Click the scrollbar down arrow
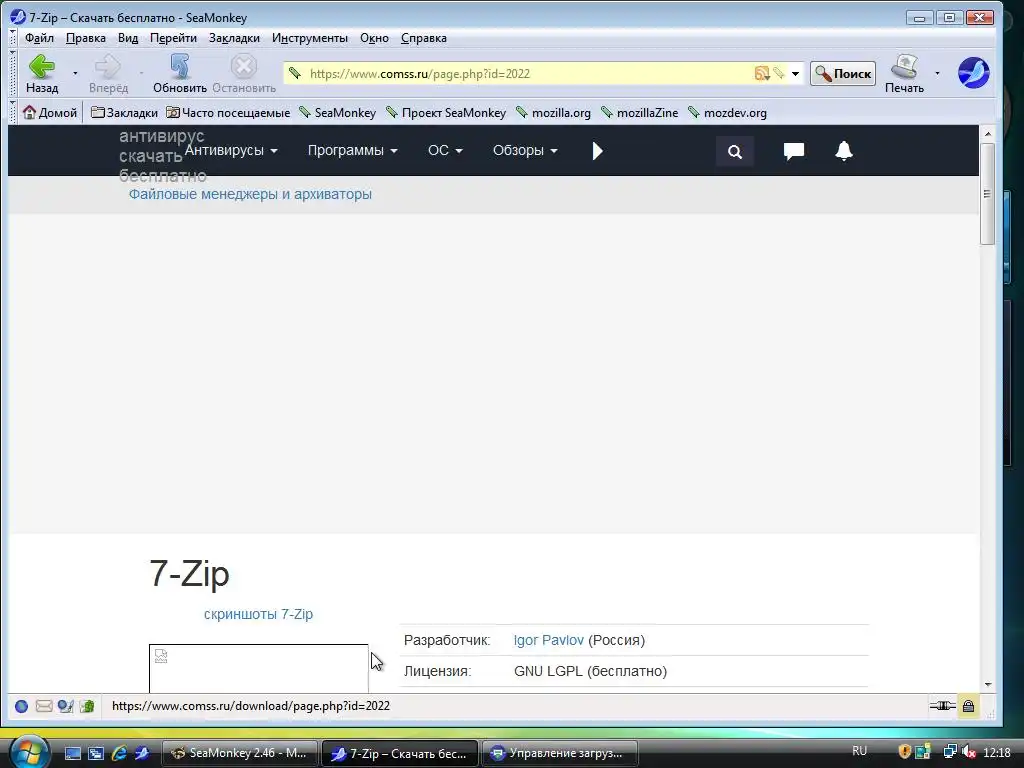The image size is (1024, 768). (987, 684)
